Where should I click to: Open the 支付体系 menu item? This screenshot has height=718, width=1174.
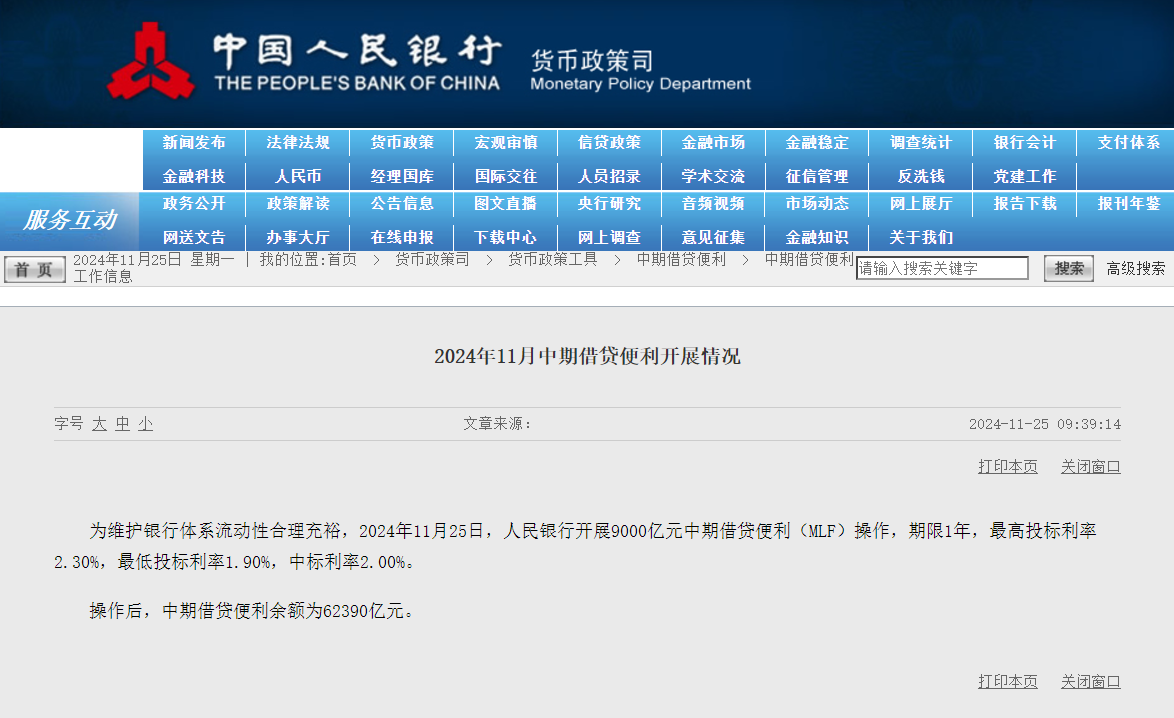click(1128, 142)
